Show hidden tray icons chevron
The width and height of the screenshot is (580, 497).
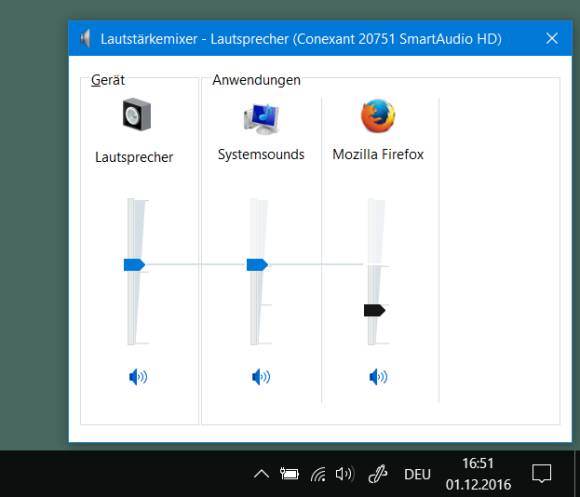[x=262, y=474]
